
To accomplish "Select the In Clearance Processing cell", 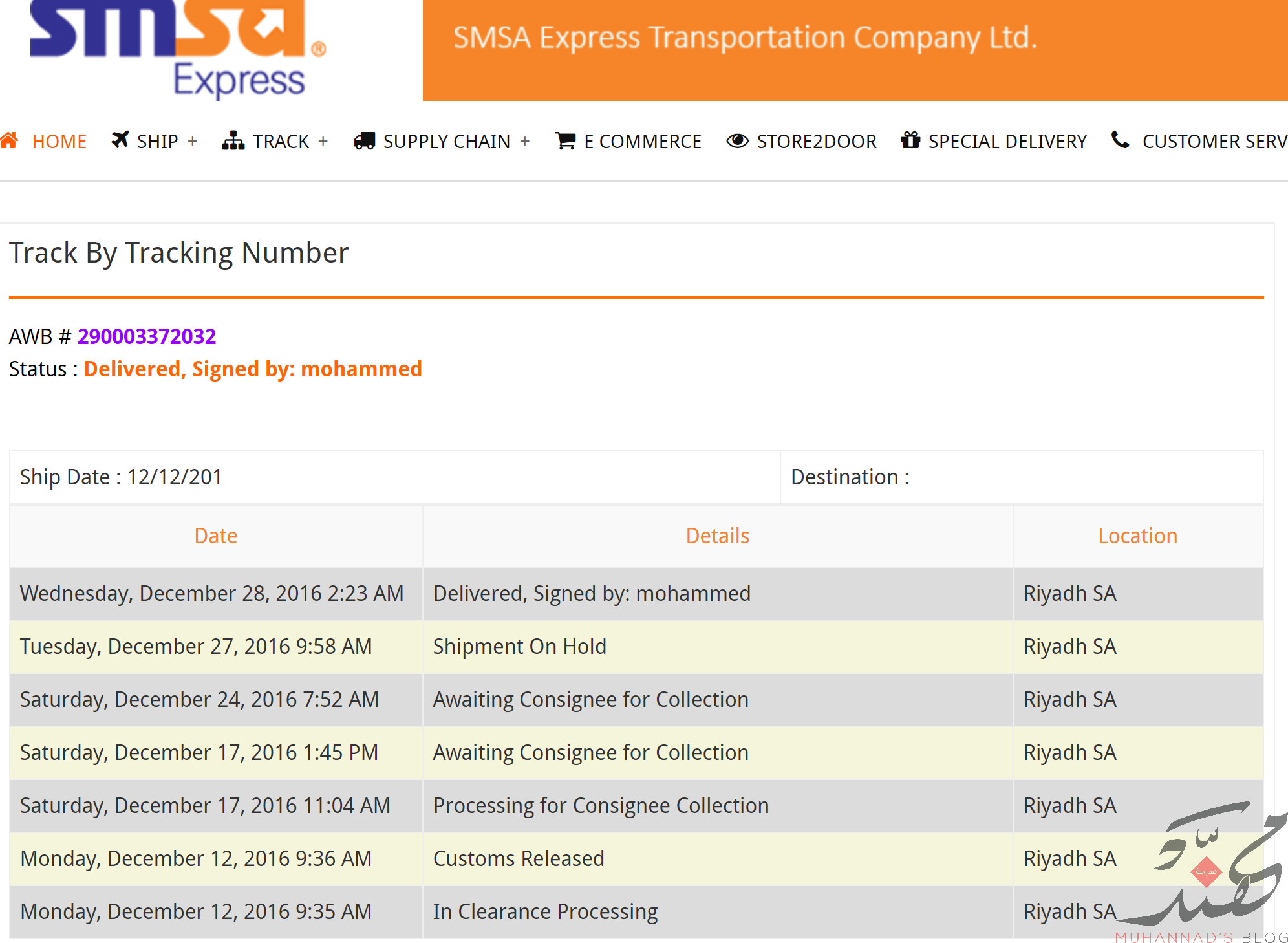I will tap(718, 912).
